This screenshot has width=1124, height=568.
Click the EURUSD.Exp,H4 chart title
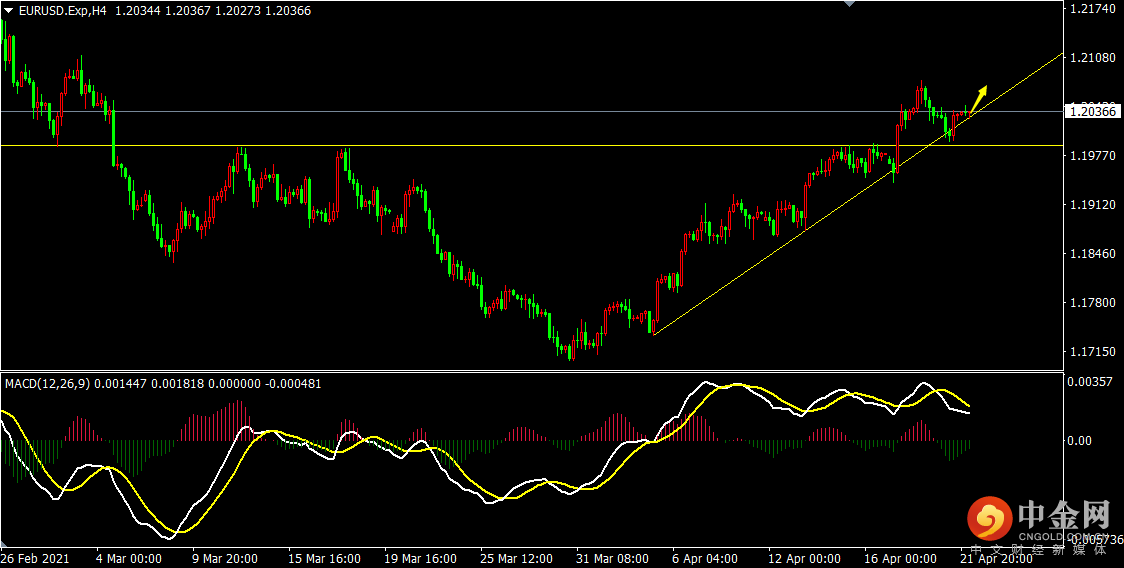63,11
